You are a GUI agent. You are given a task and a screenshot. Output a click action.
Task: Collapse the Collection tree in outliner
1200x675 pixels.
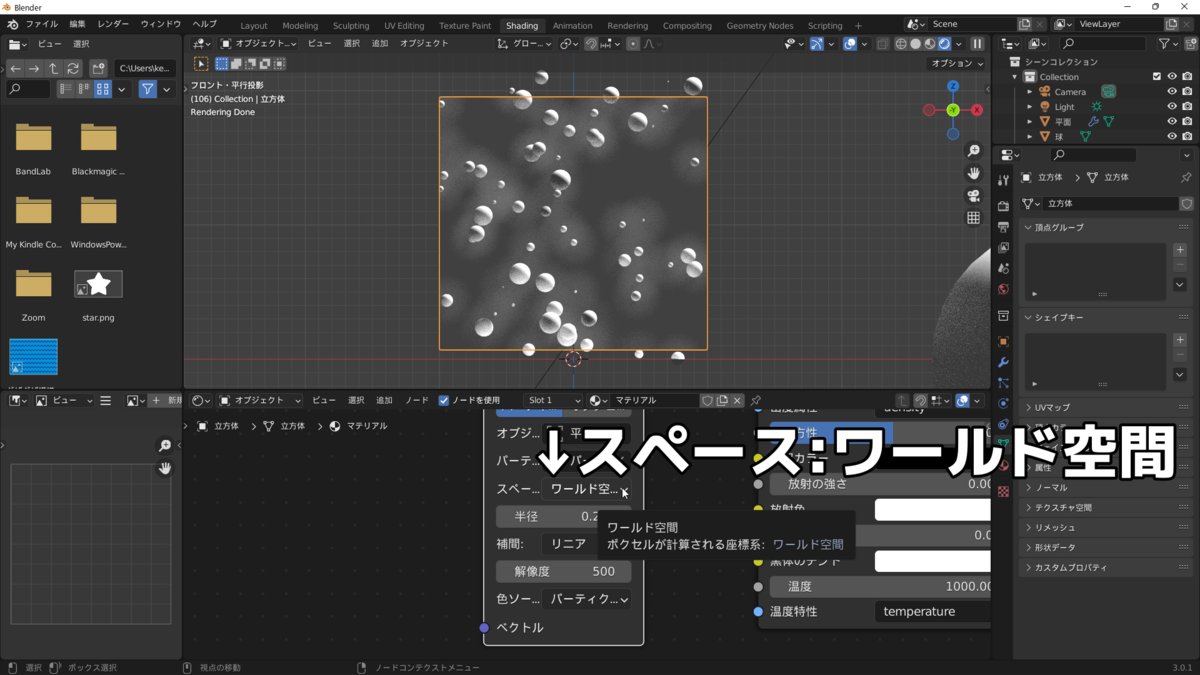1015,77
